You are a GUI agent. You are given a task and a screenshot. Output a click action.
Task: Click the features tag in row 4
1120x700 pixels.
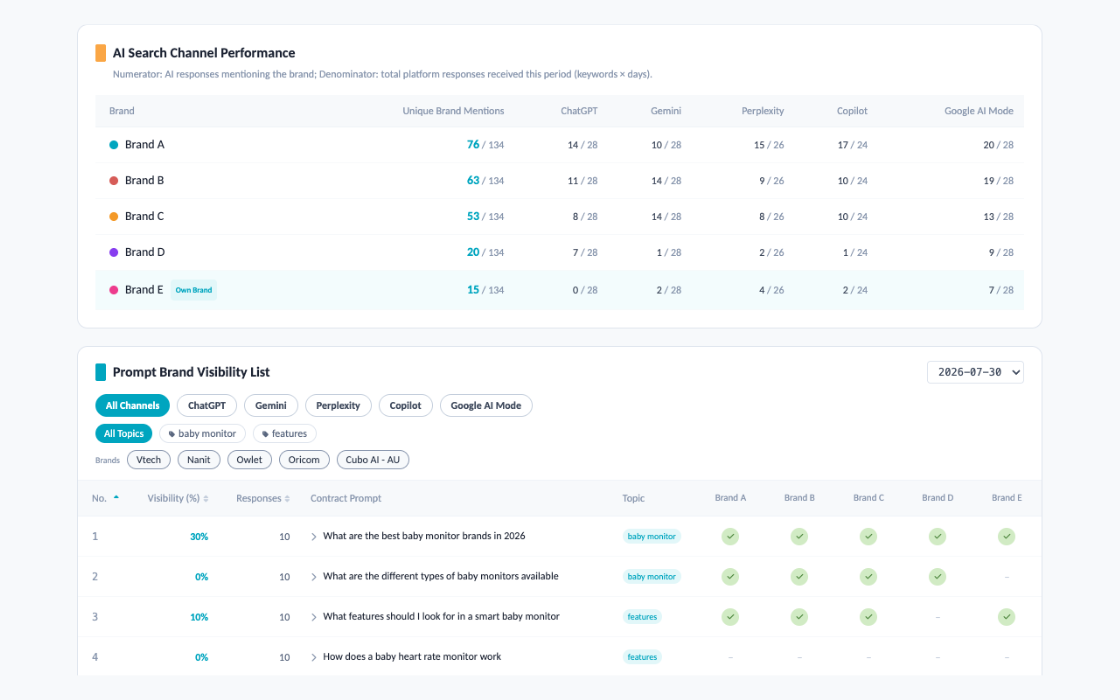pos(642,657)
